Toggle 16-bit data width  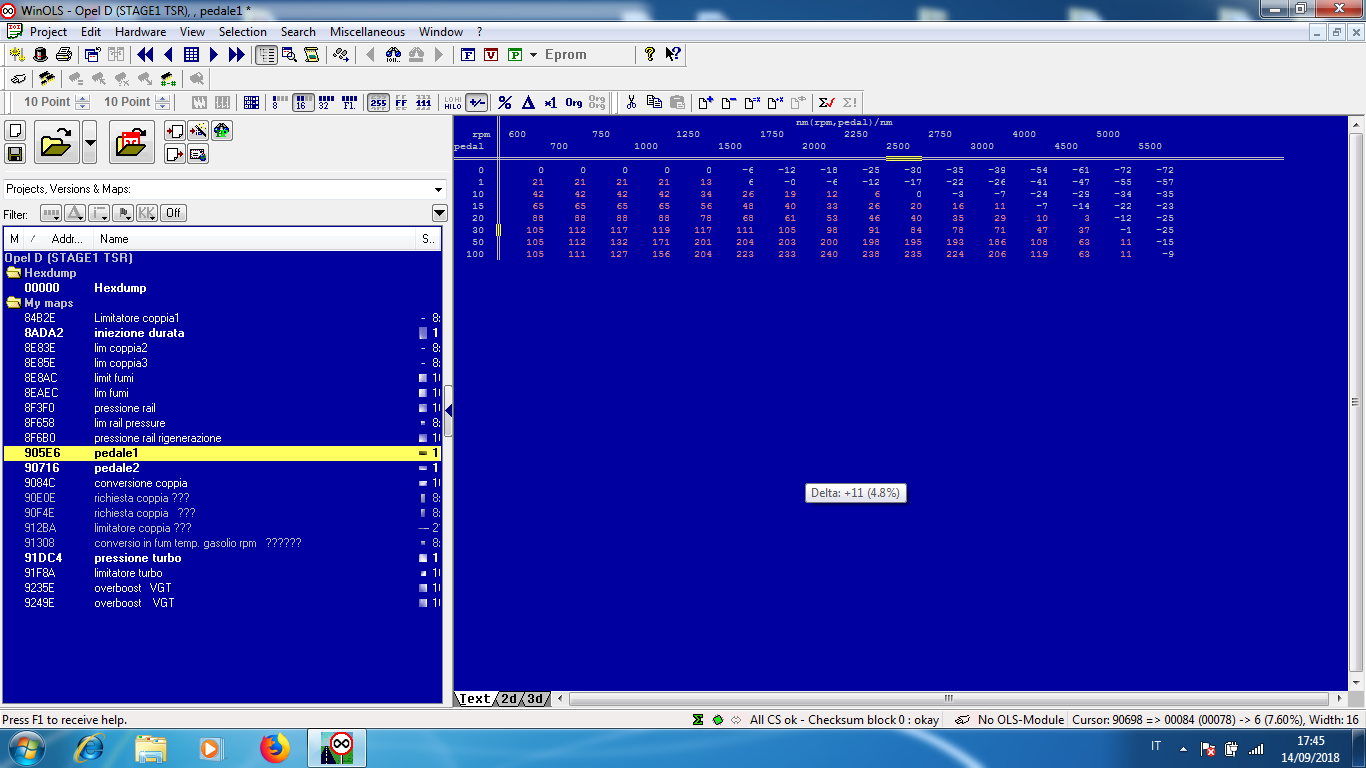click(303, 102)
